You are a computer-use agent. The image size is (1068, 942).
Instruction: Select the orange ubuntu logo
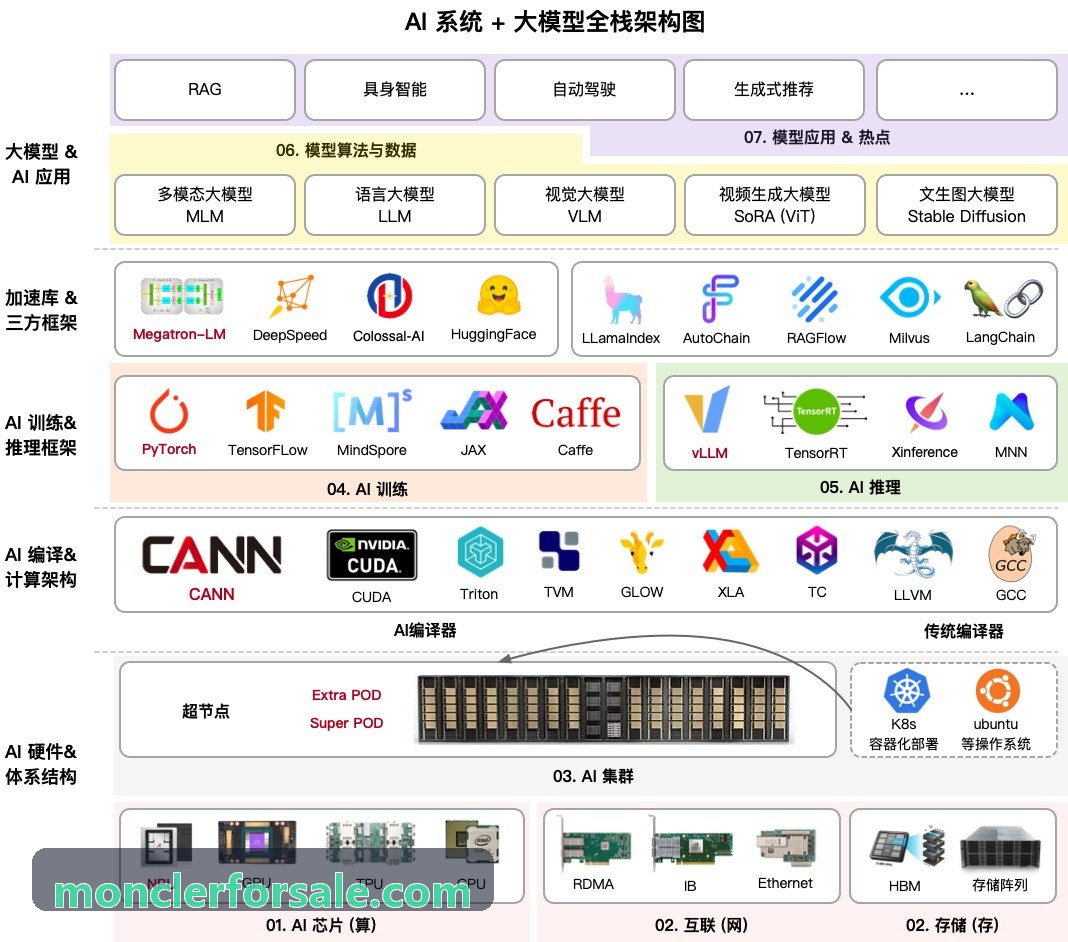coord(997,691)
